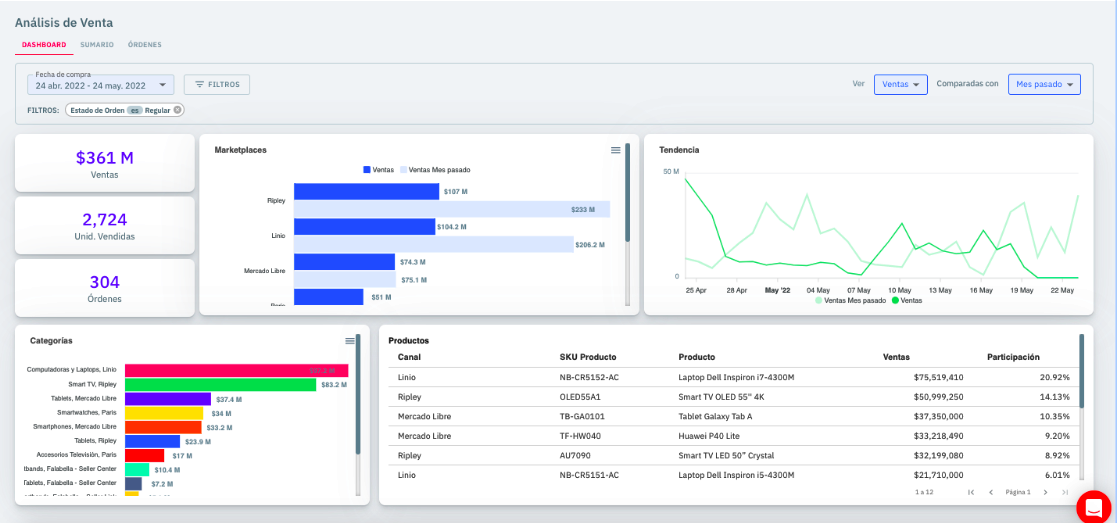Click the blue Tablets, Ripley bar
The height and width of the screenshot is (523, 1117).
[152, 442]
